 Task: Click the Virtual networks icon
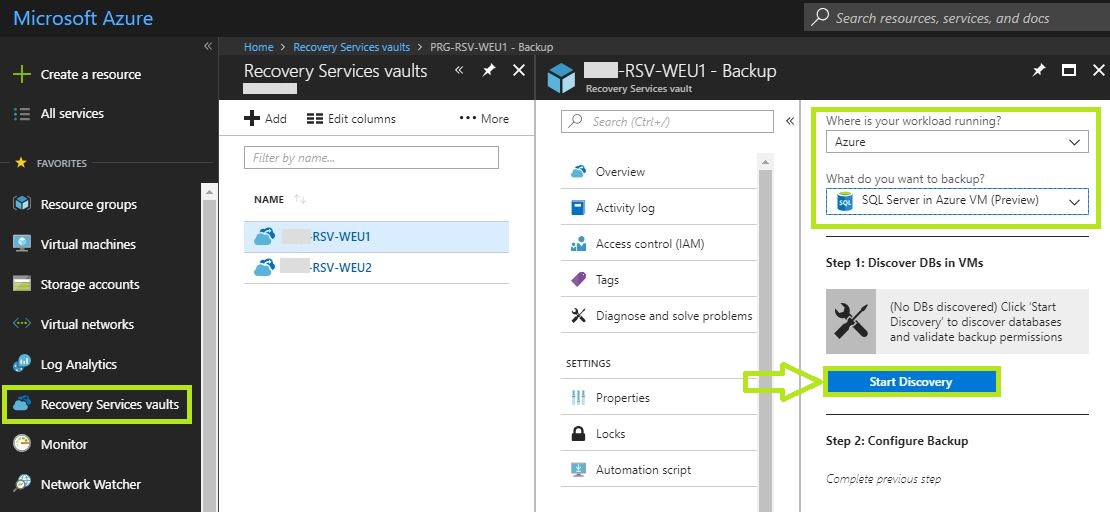(x=23, y=324)
